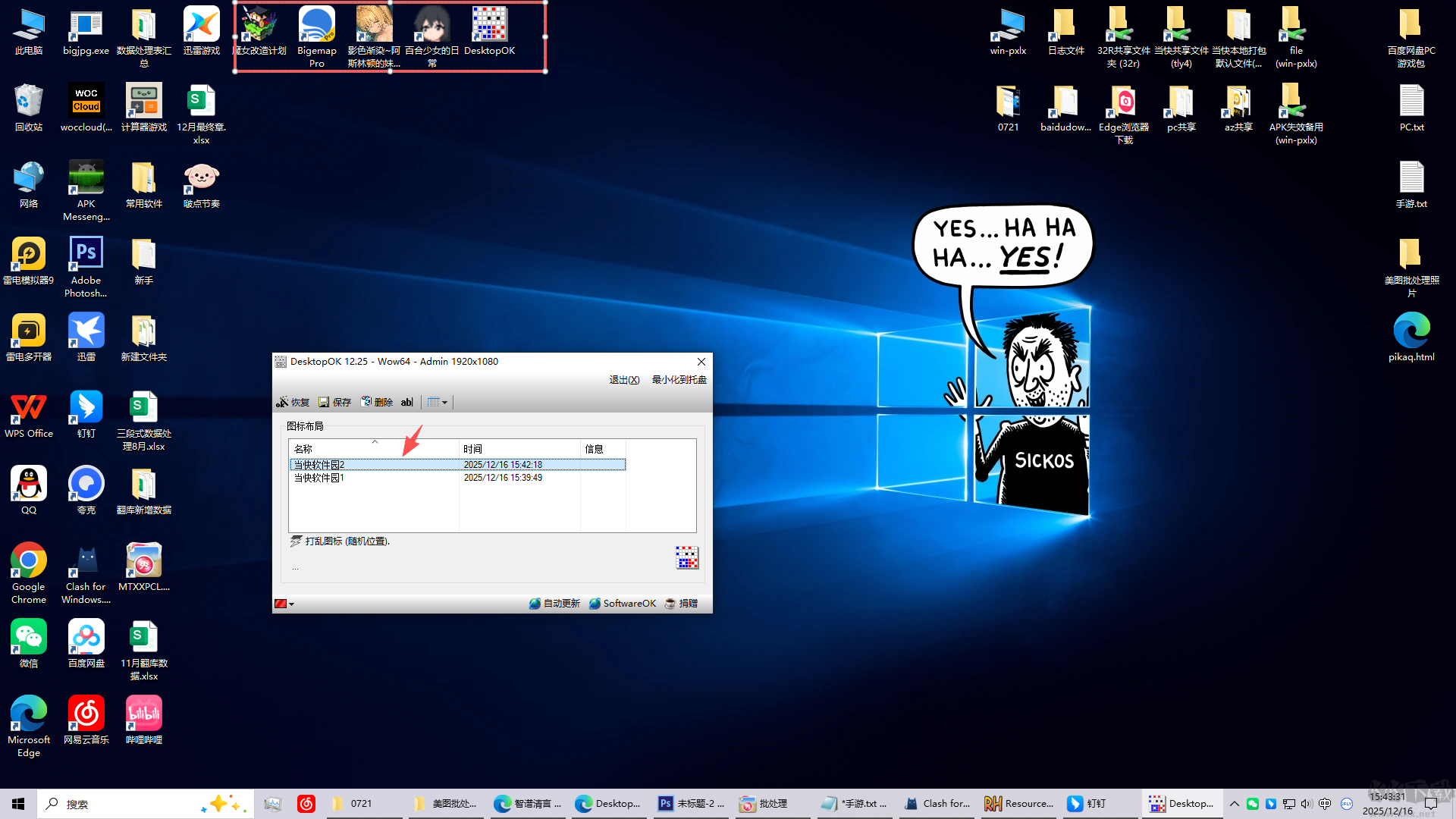
Task: Click the 自动更新 auto update link
Action: (x=554, y=604)
